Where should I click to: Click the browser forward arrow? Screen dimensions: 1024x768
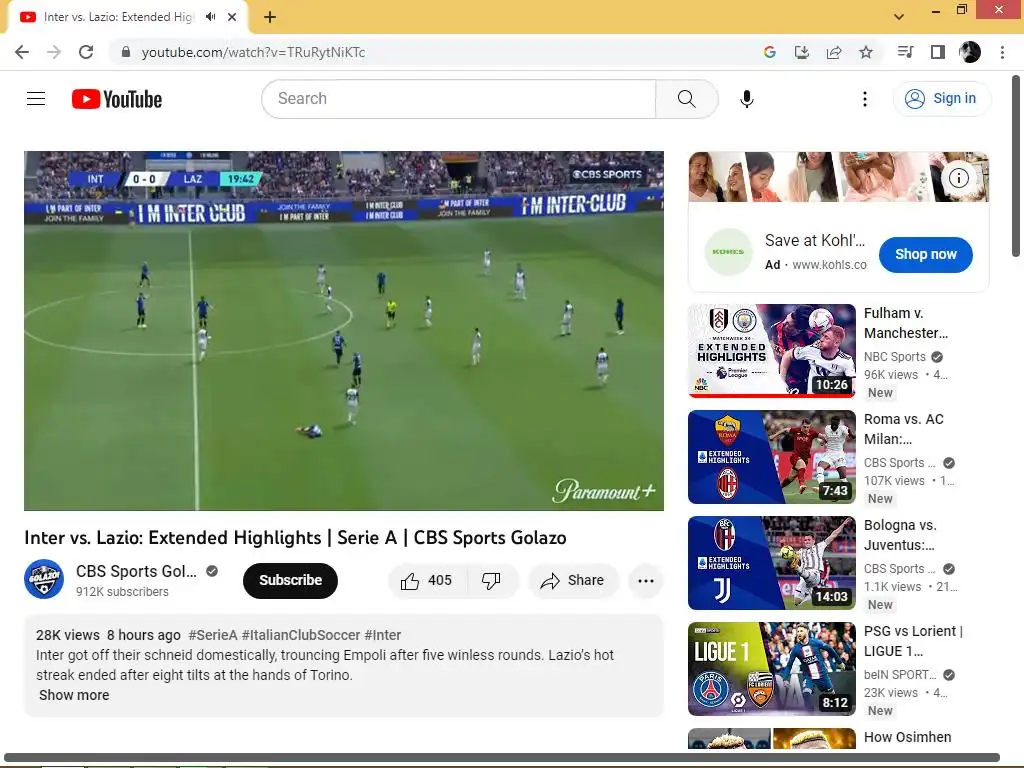[54, 52]
